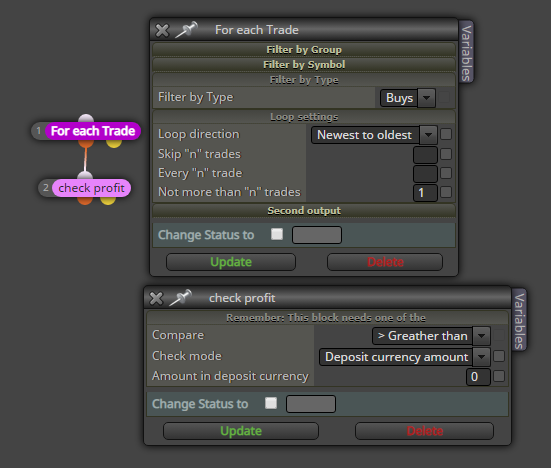Open Variables tab on check profit panel
This screenshot has width=551, height=468.
[x=519, y=320]
